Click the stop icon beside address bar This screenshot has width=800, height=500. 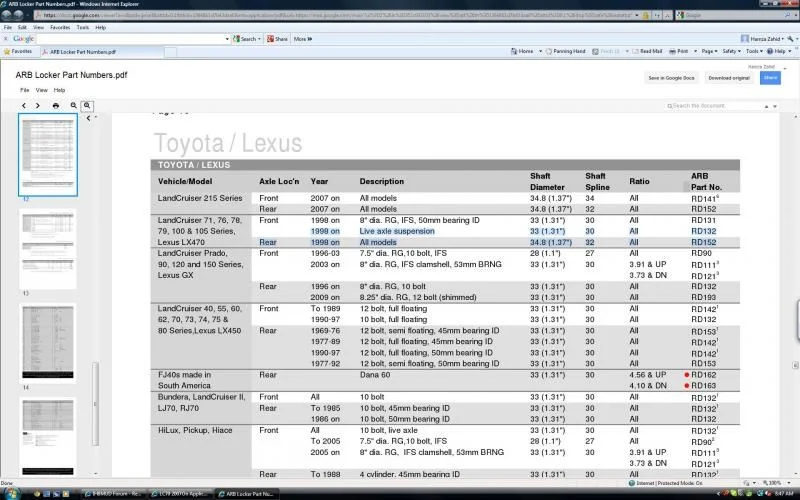(x=667, y=15)
